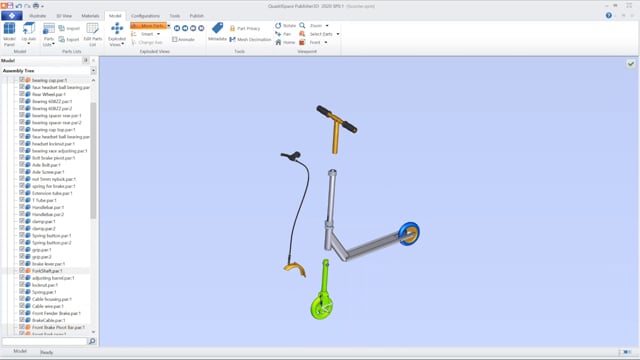Click the Home viewpoint icon
The height and width of the screenshot is (360, 640).
pyautogui.click(x=278, y=42)
